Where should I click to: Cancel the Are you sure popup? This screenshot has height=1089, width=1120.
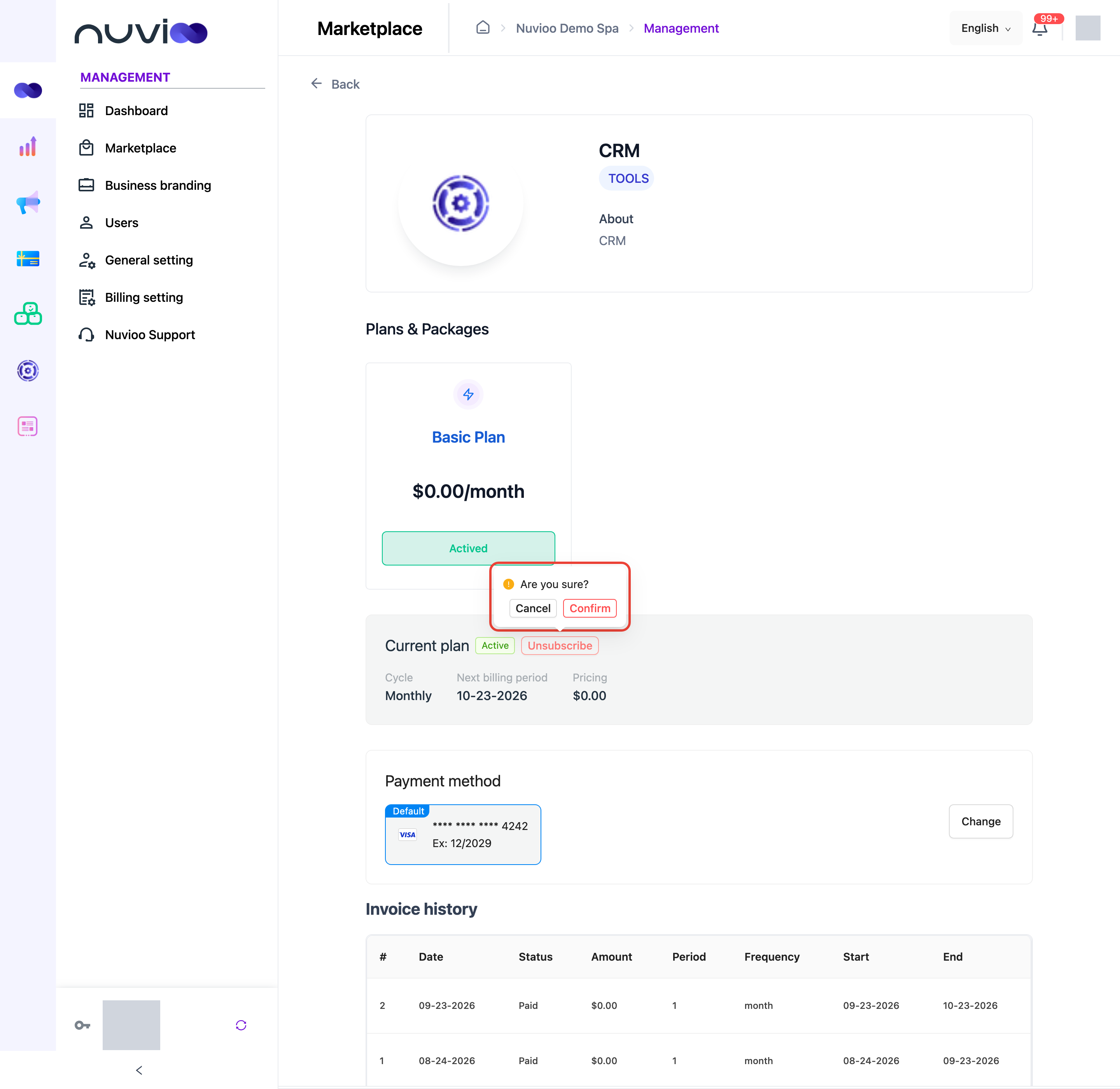coord(532,608)
